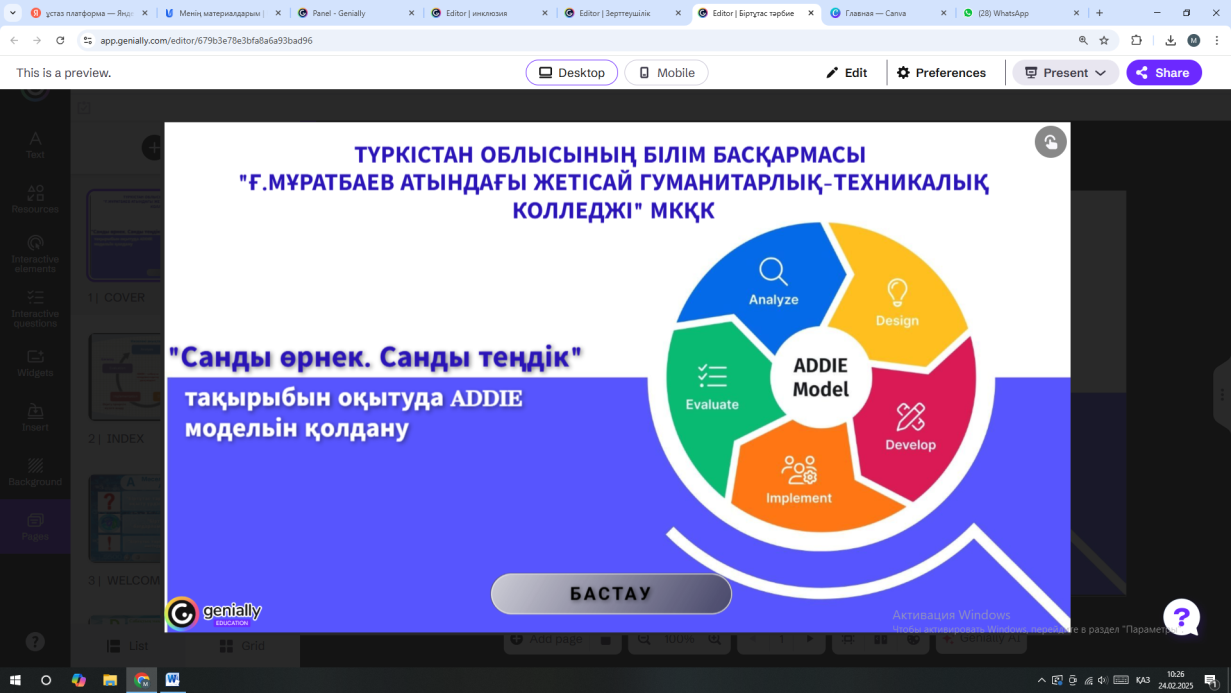Open Preferences settings
The height and width of the screenshot is (693, 1231).
pyautogui.click(x=941, y=73)
